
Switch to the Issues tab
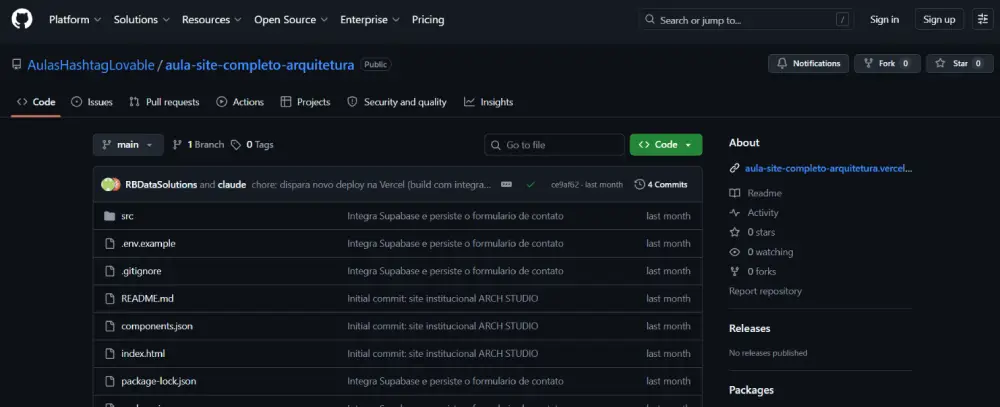(x=92, y=102)
